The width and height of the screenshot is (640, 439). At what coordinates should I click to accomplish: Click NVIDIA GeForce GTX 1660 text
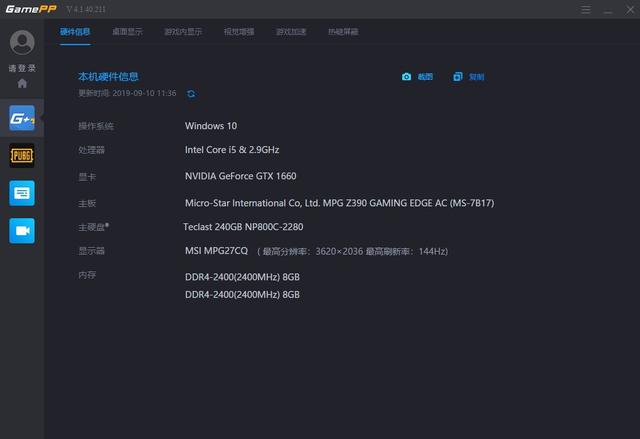(x=240, y=176)
